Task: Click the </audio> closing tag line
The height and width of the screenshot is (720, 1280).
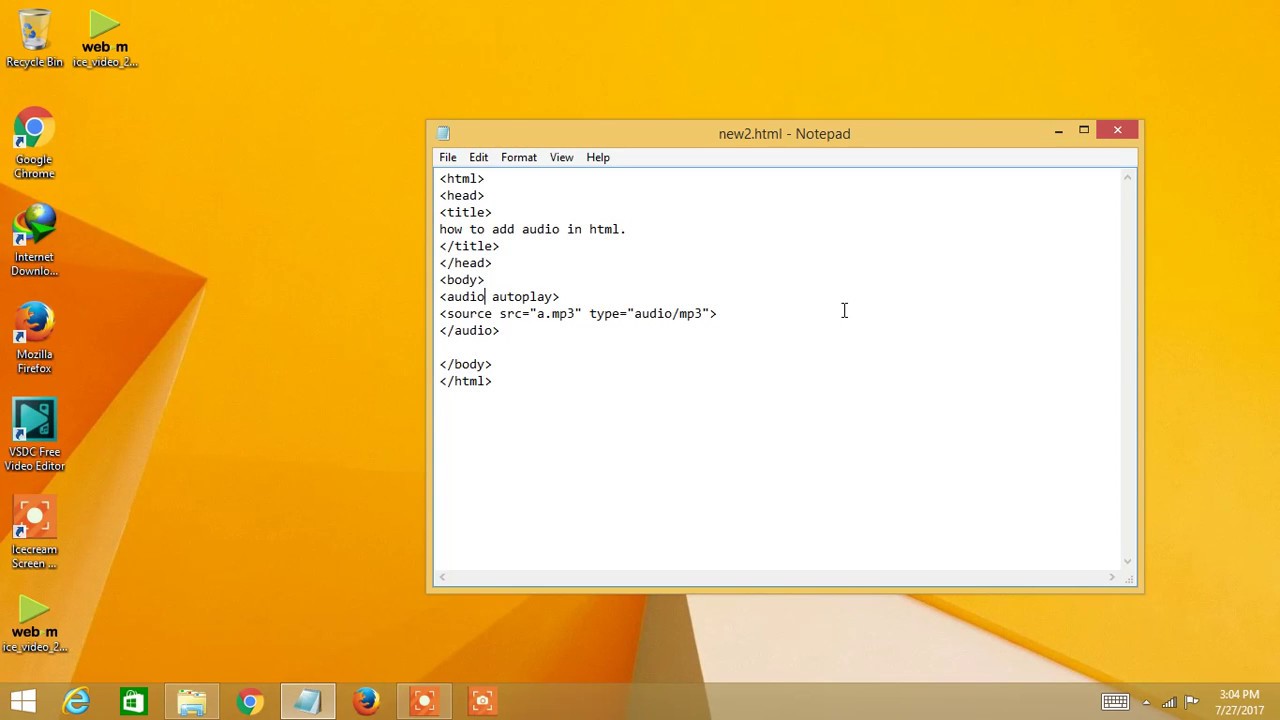Action: click(x=469, y=331)
